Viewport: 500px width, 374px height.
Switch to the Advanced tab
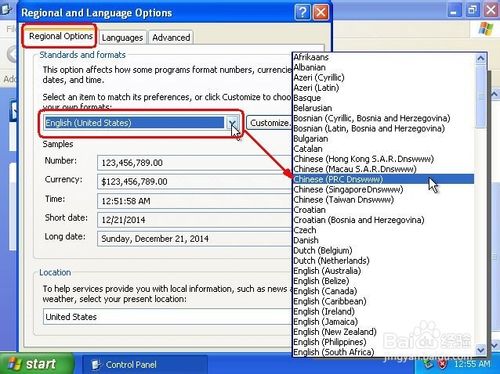pyautogui.click(x=171, y=38)
